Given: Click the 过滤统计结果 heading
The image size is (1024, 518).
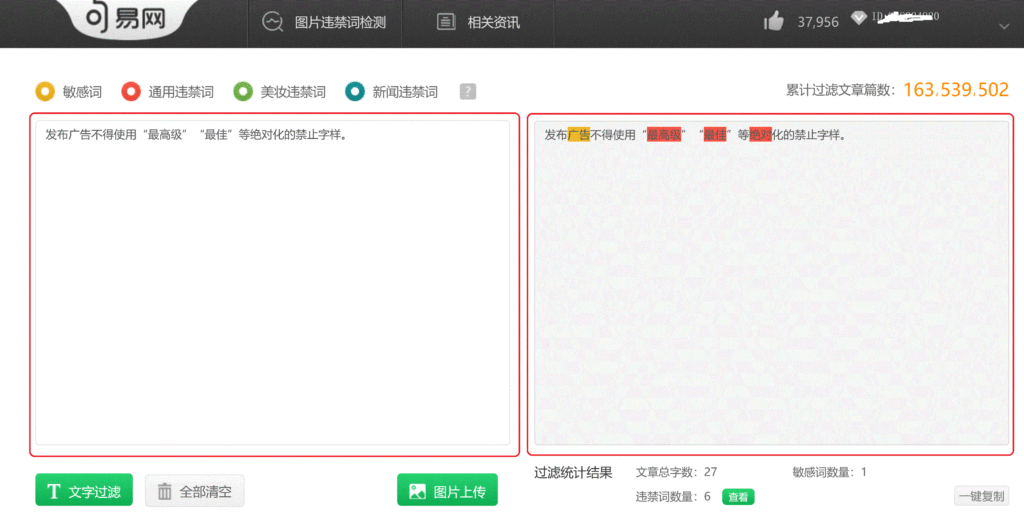Looking at the screenshot, I should 573,472.
